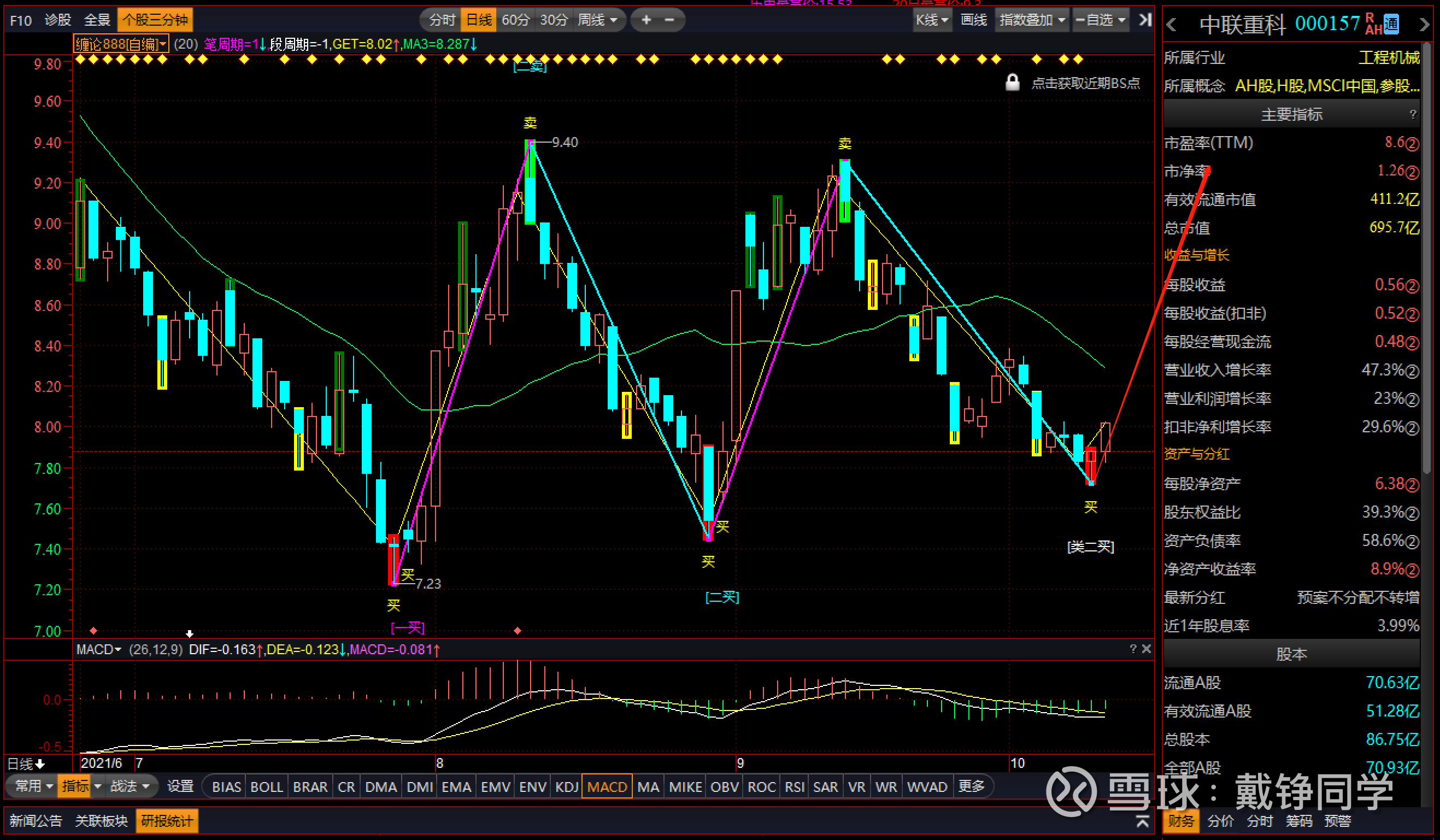Click info icon next to 市盈率 value
The width and height of the screenshot is (1440, 840).
point(1412,143)
